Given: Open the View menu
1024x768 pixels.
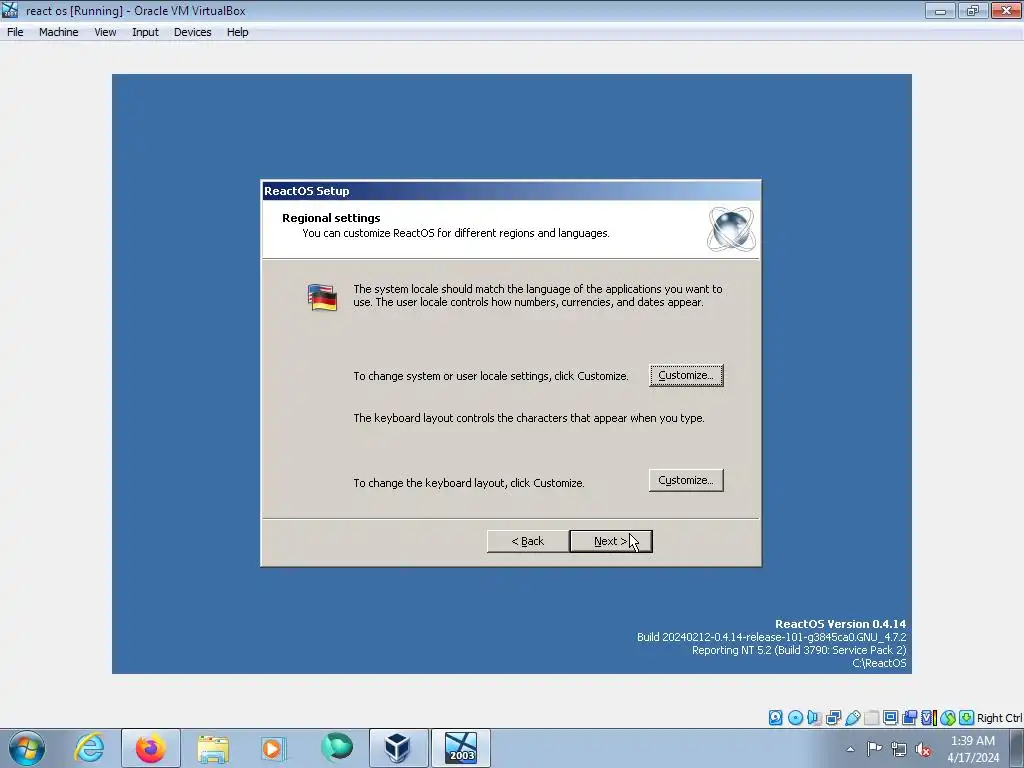Looking at the screenshot, I should (105, 32).
